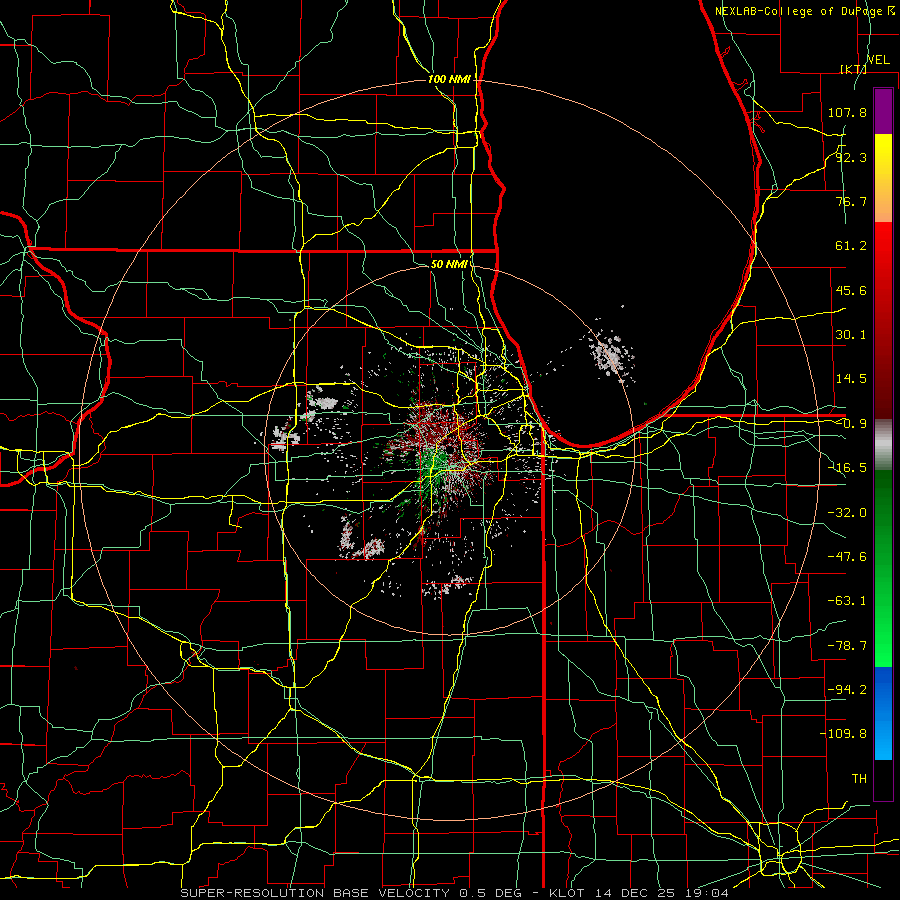Click the -0.9 velocity scale value
The image size is (900, 900).
(x=851, y=424)
